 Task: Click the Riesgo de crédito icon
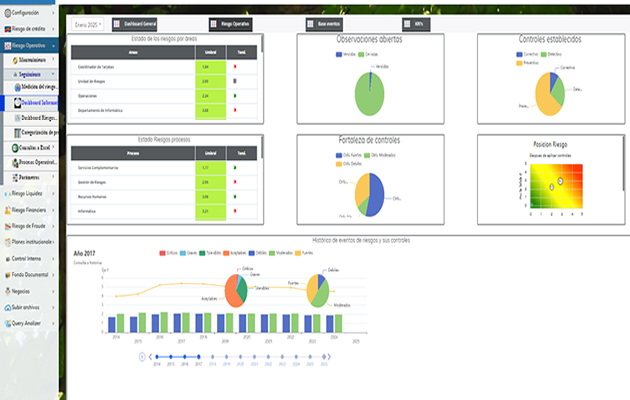(x=6, y=29)
